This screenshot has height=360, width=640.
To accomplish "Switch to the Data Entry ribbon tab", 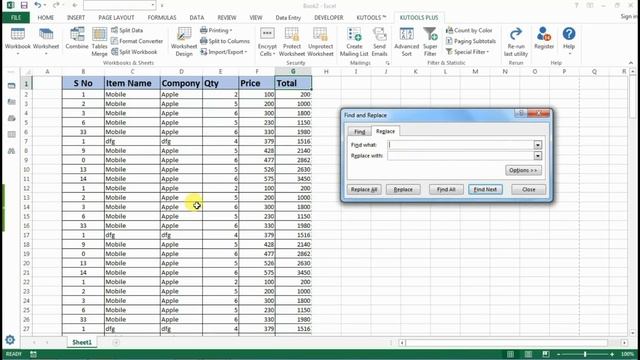I will [288, 18].
